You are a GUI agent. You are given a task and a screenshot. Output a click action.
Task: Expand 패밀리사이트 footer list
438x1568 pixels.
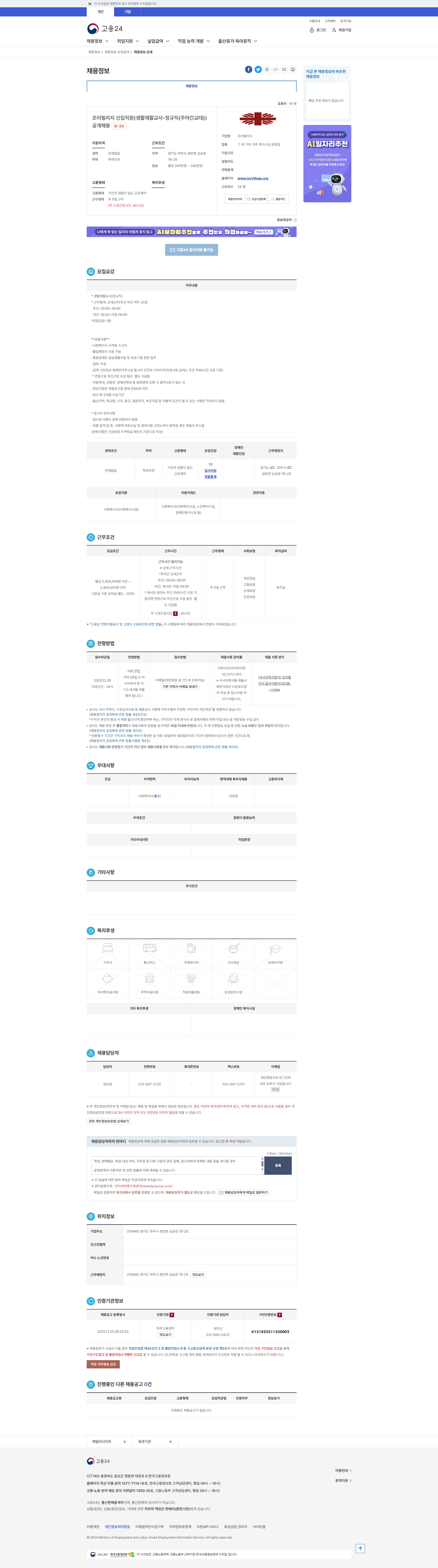tap(109, 1441)
